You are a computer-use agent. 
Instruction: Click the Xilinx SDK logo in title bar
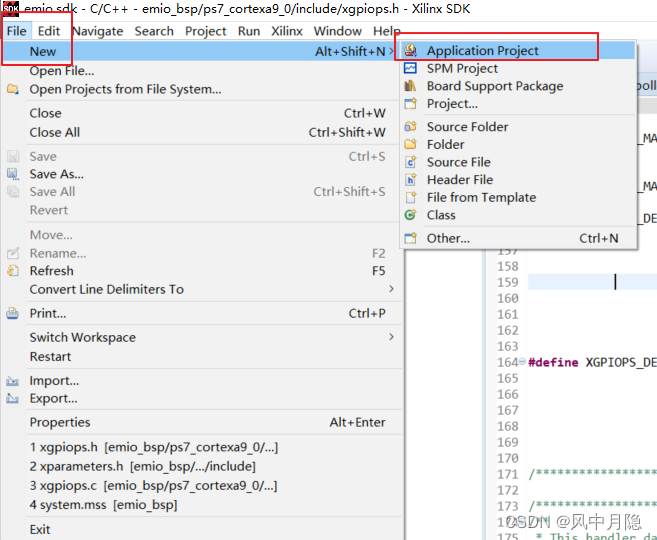coord(10,8)
